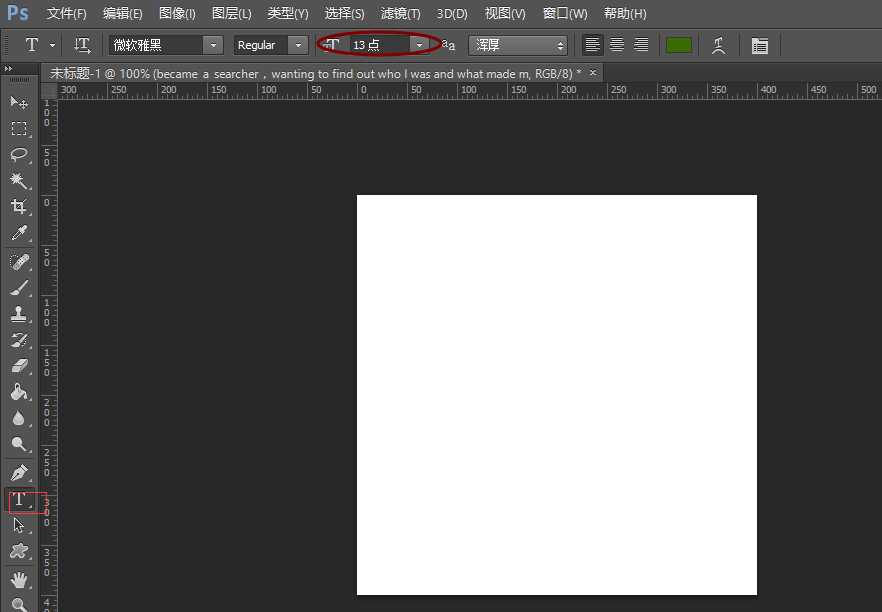Screen dimensions: 882x612
Task: Click the Horizontal Type tool
Action: [19, 499]
